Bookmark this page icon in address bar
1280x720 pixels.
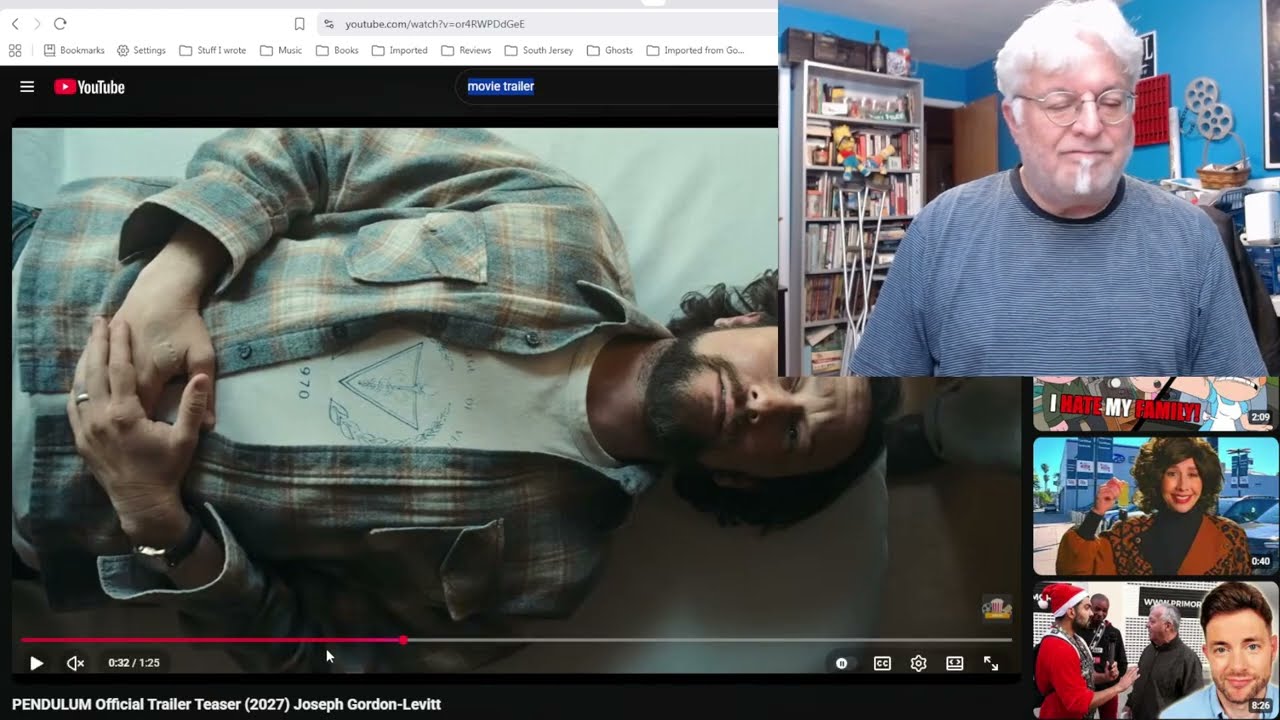(x=299, y=24)
